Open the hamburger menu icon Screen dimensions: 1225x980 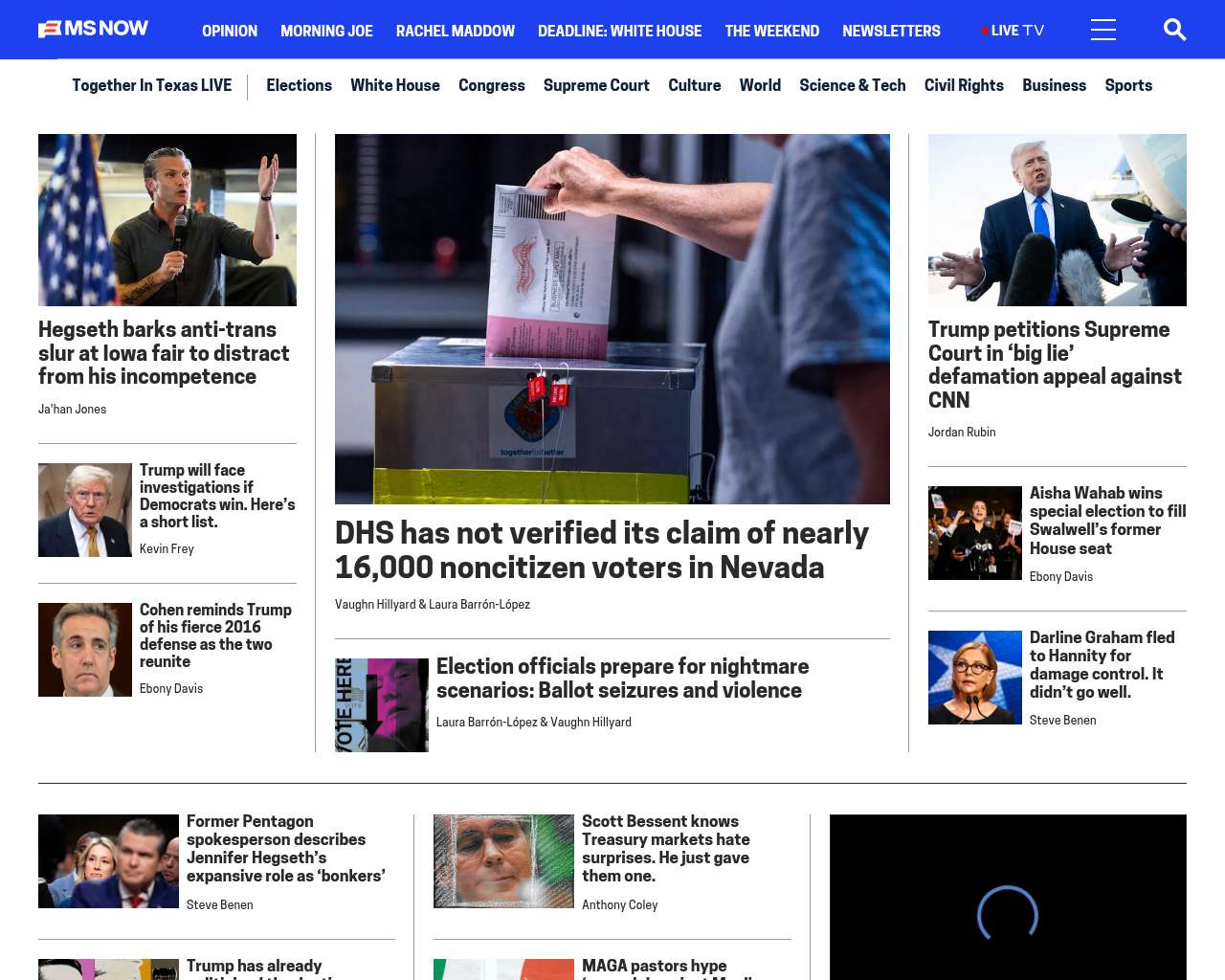pos(1103,30)
